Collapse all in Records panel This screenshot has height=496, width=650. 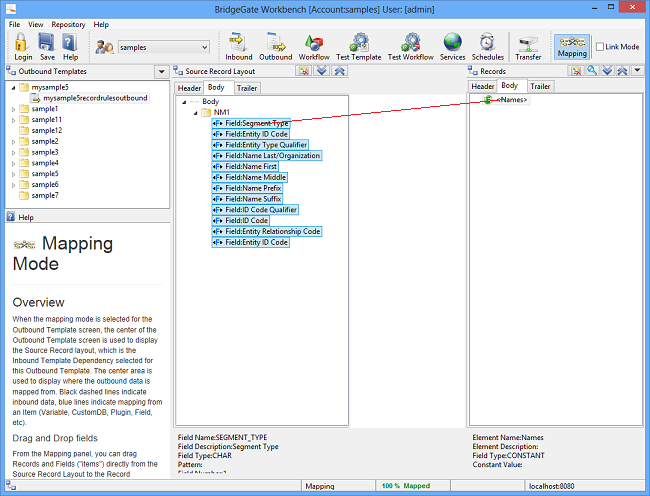623,71
